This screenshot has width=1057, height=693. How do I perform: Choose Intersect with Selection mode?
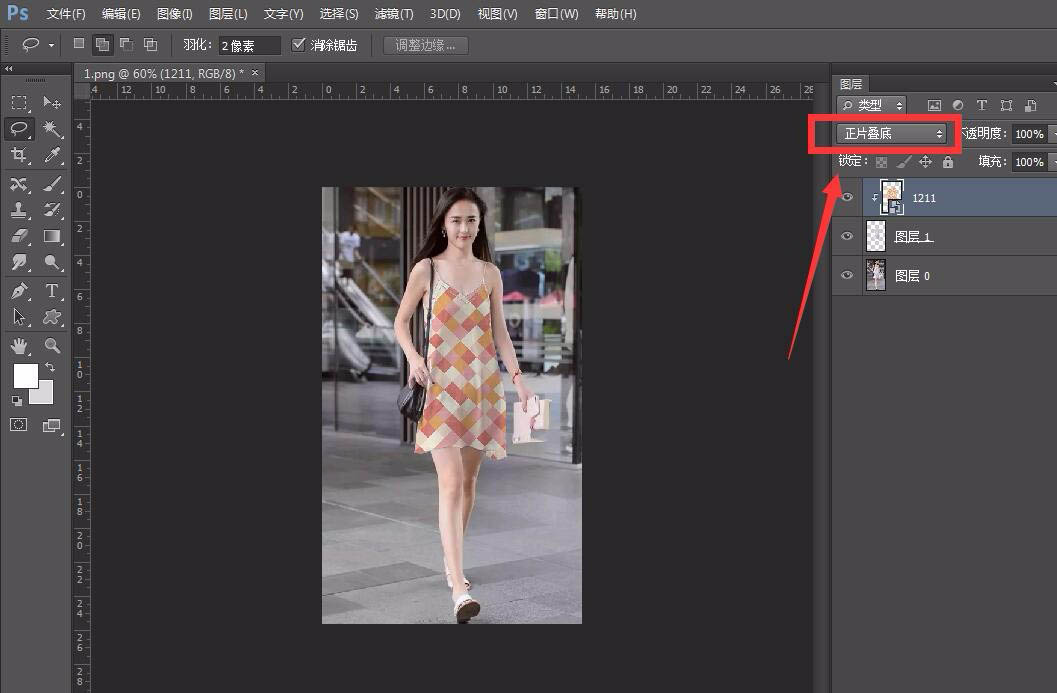coord(150,44)
